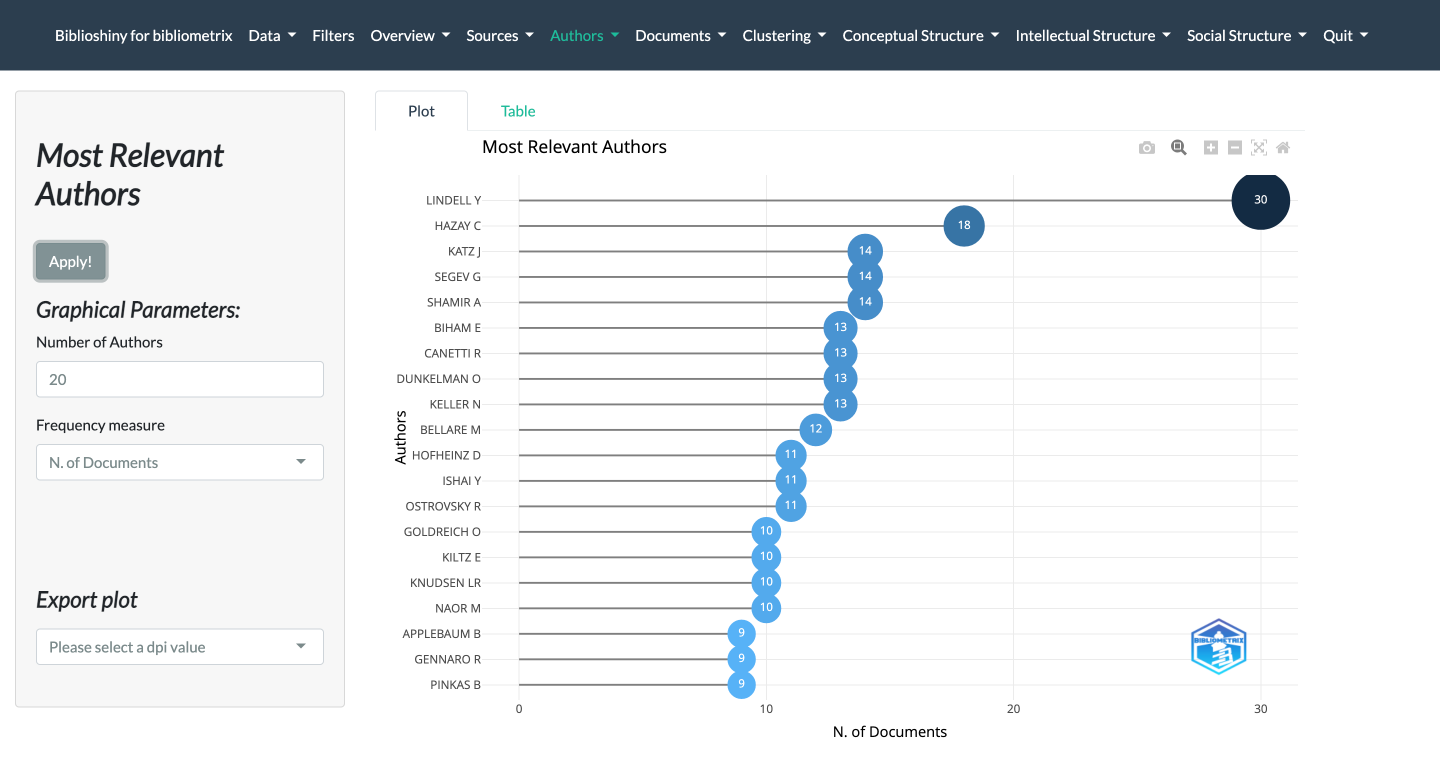This screenshot has width=1440, height=763.
Task: Click the x-axis tick label '20'
Action: click(1013, 709)
